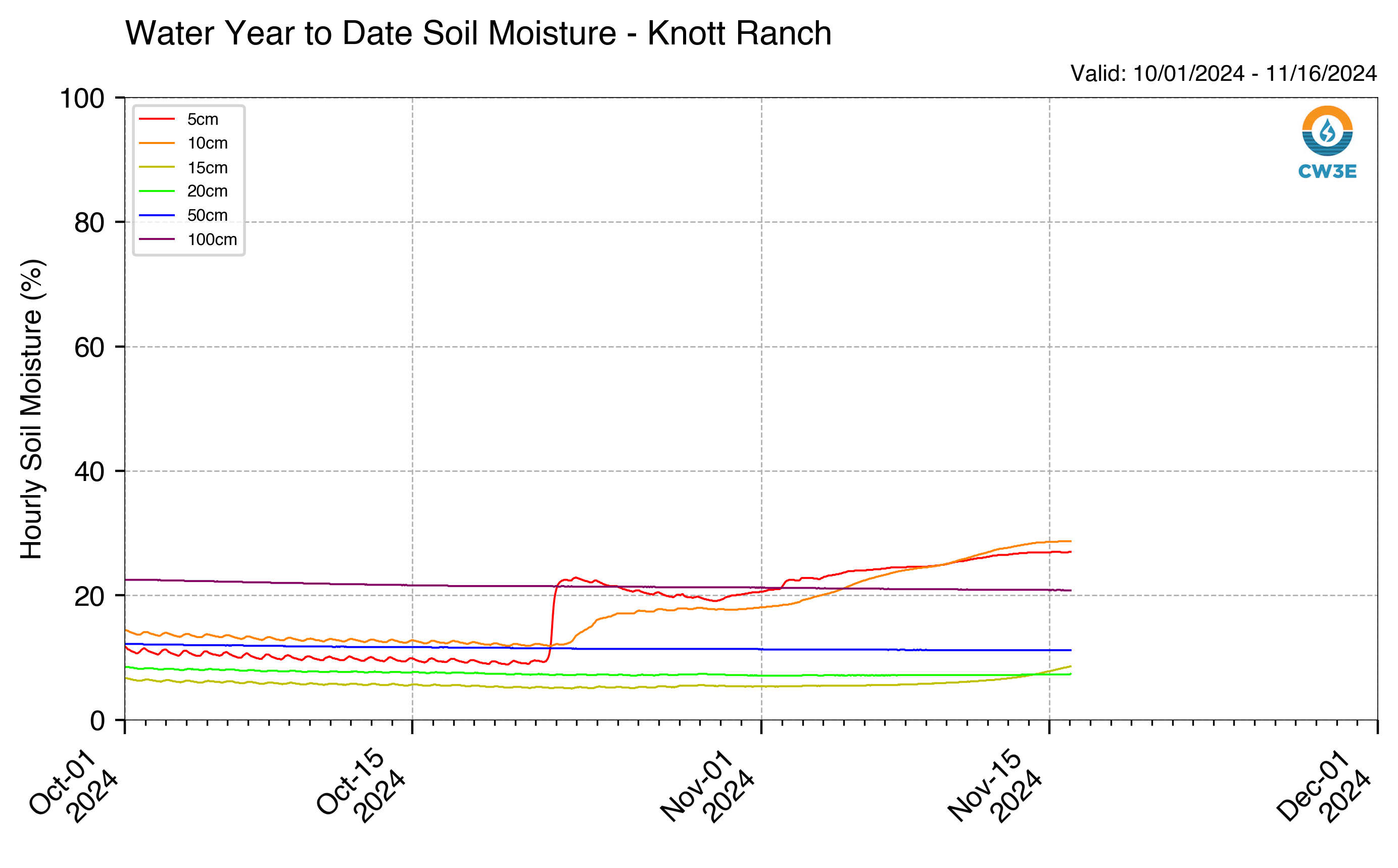The width and height of the screenshot is (1398, 868).
Task: Click the blue 50cm legend line
Action: coord(157,215)
